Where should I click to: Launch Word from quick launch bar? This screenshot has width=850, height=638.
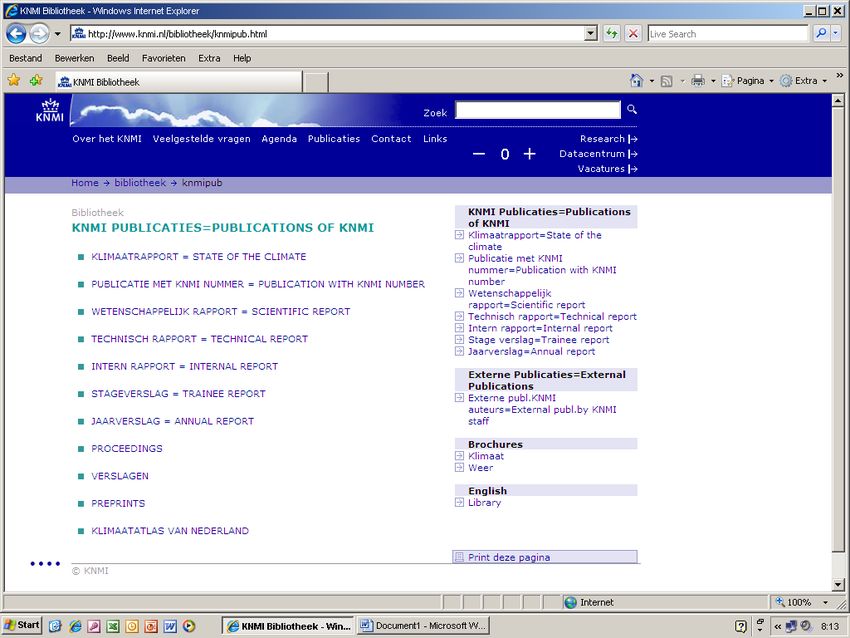point(170,626)
